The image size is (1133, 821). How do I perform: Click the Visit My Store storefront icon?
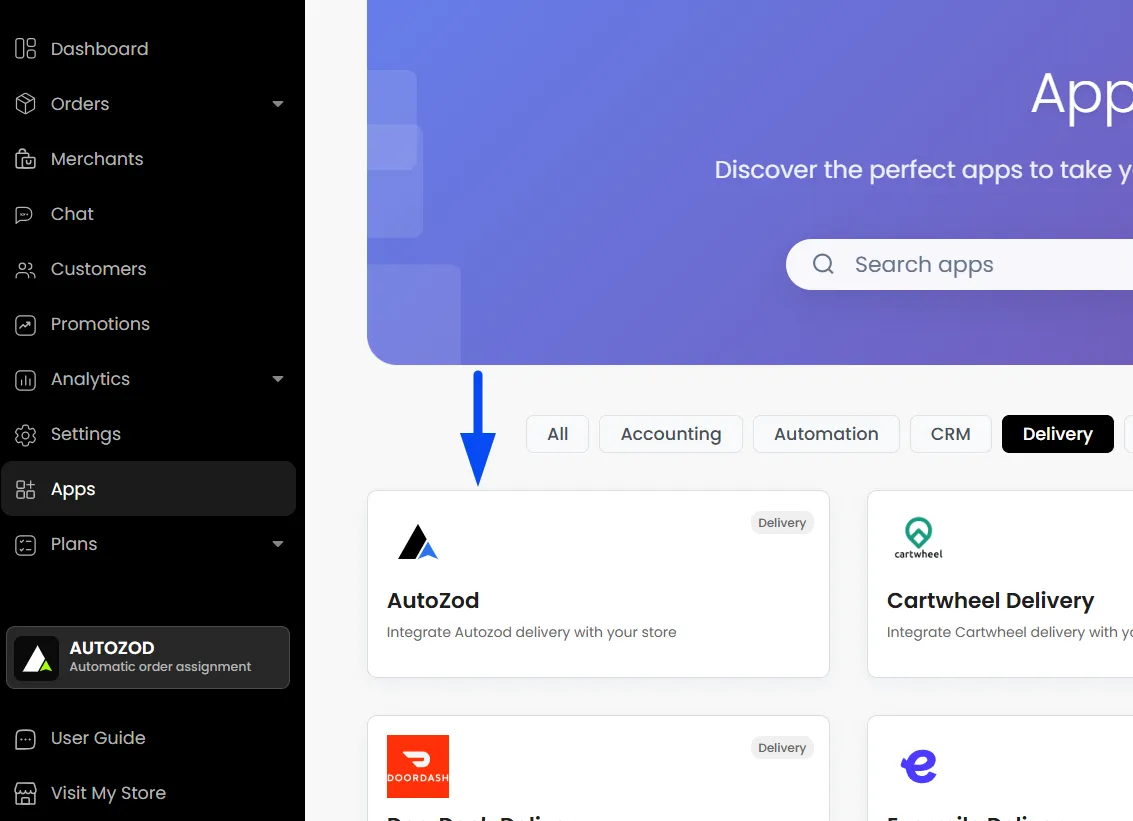point(25,794)
